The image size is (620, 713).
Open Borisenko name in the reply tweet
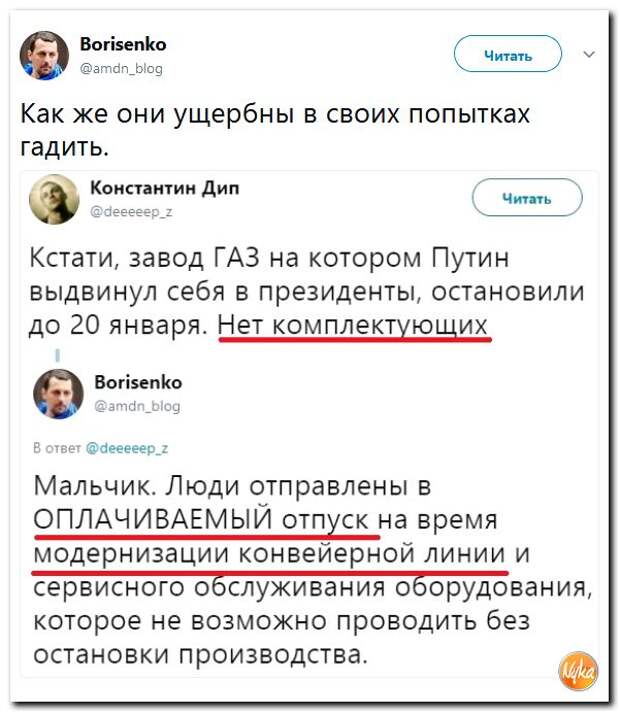(x=138, y=382)
